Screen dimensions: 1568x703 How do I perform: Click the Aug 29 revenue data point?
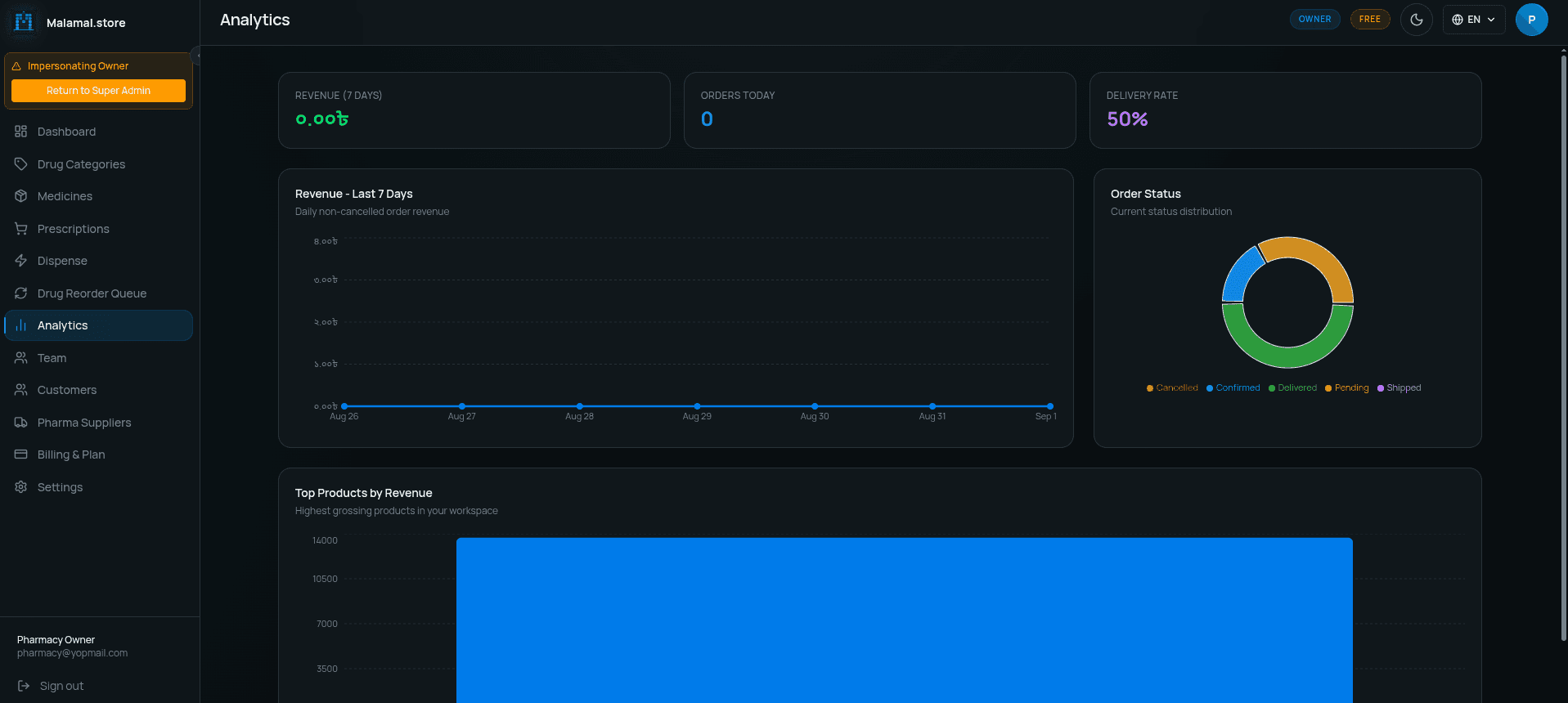coord(697,406)
